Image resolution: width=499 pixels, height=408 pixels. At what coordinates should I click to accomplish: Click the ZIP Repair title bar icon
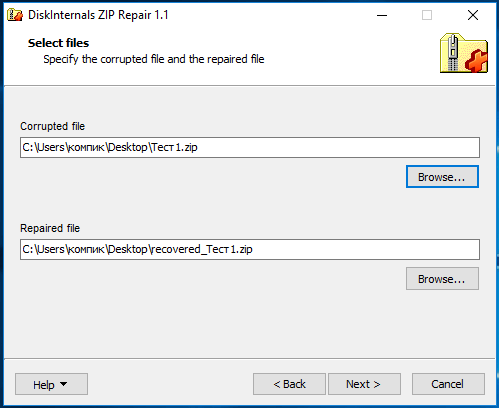pos(15,15)
